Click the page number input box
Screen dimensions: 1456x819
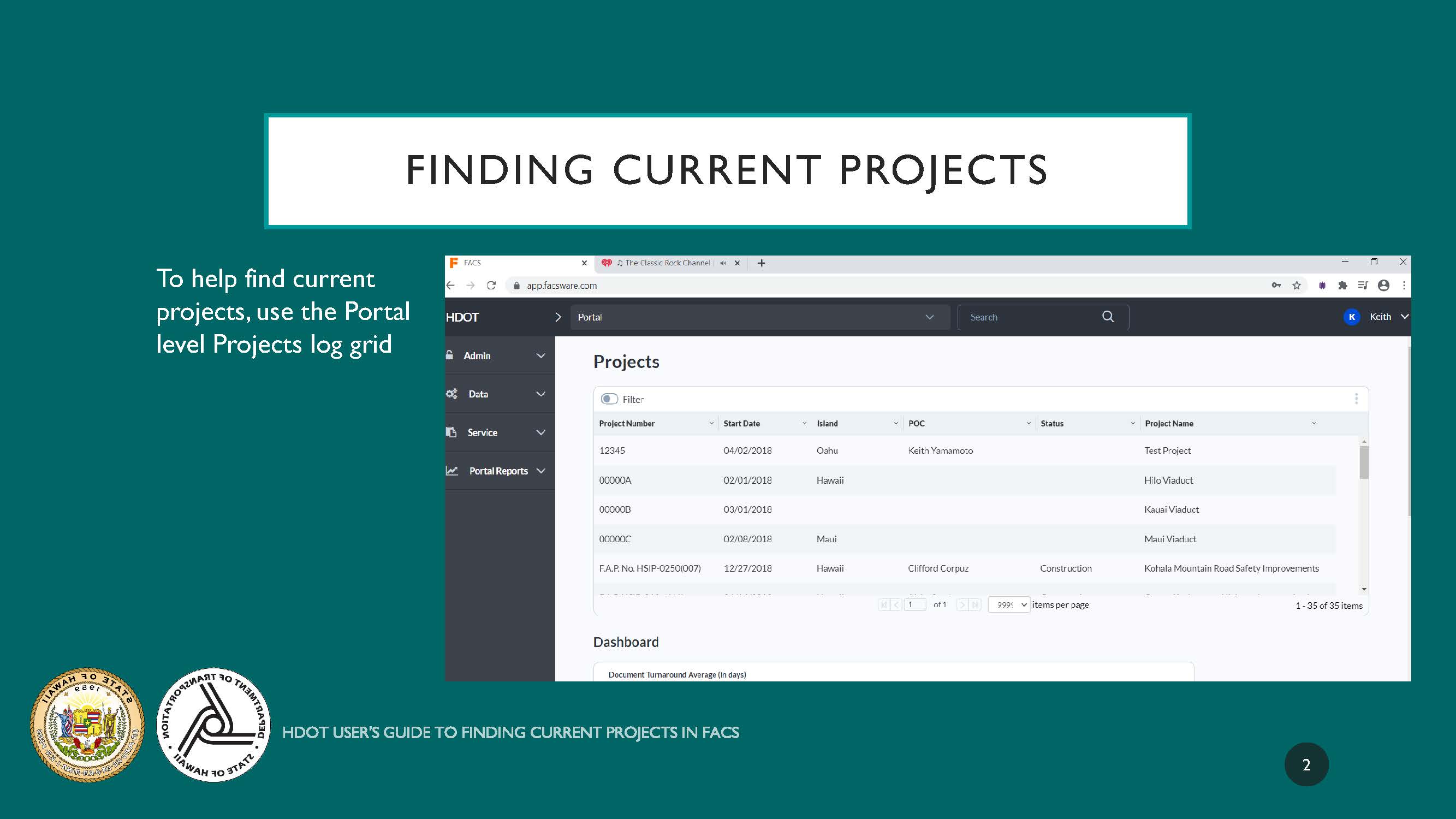[x=915, y=605]
